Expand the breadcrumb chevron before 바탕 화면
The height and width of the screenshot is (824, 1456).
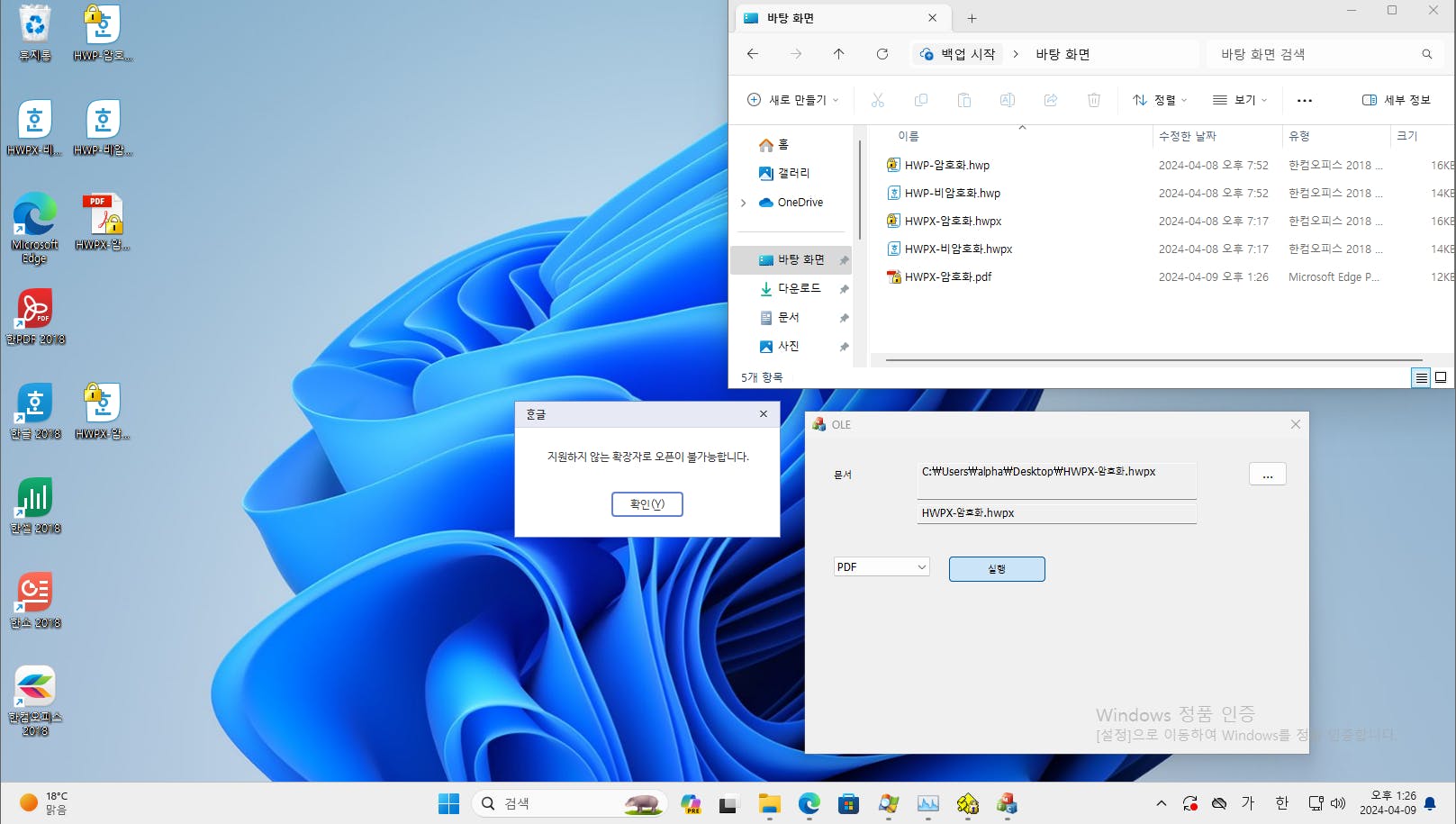[1016, 54]
